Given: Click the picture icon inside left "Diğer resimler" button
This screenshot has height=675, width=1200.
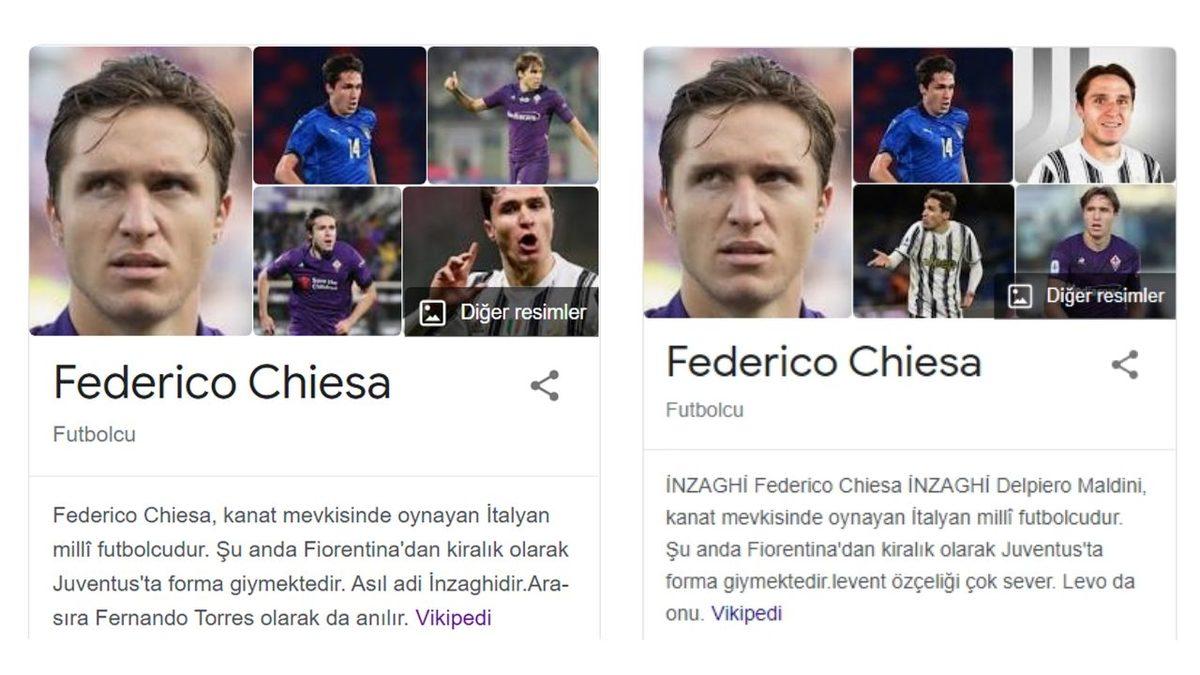Looking at the screenshot, I should [433, 312].
